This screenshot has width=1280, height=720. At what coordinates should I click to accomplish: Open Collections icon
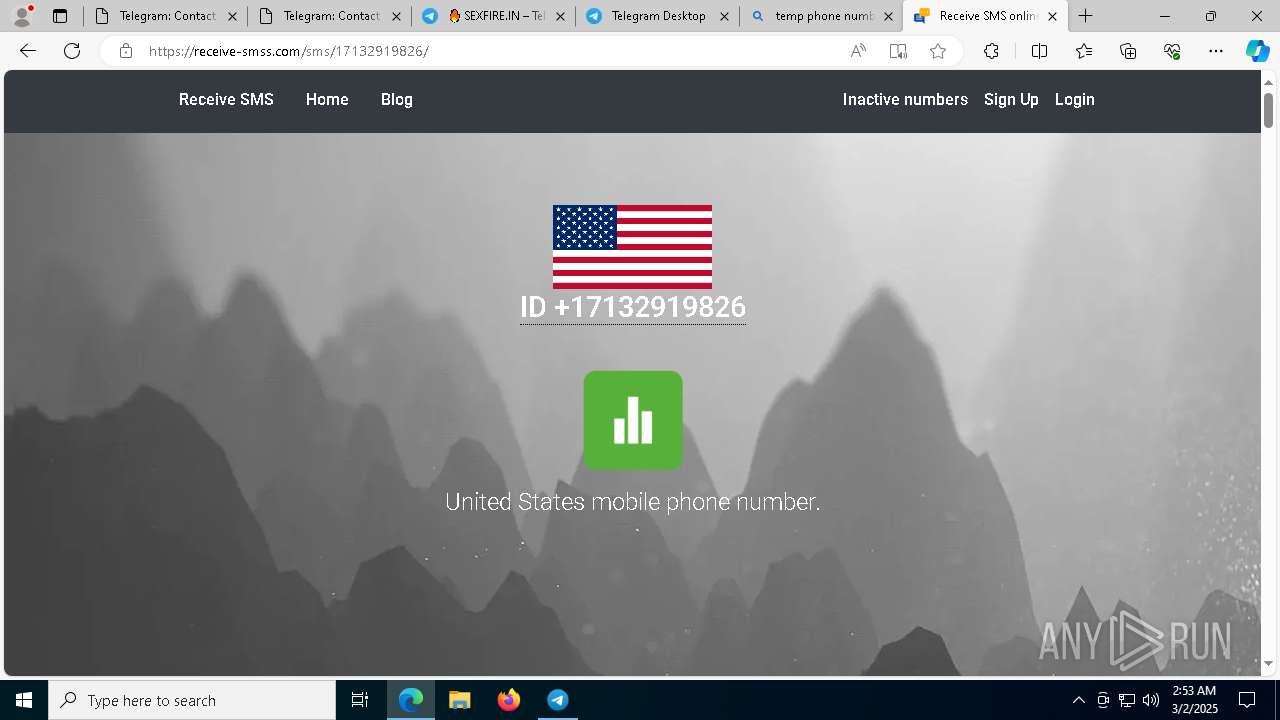click(1128, 51)
